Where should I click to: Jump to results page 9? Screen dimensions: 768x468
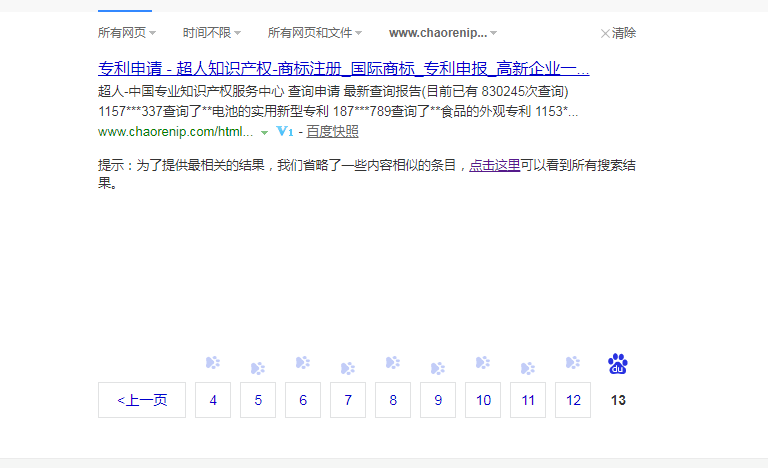click(x=438, y=400)
